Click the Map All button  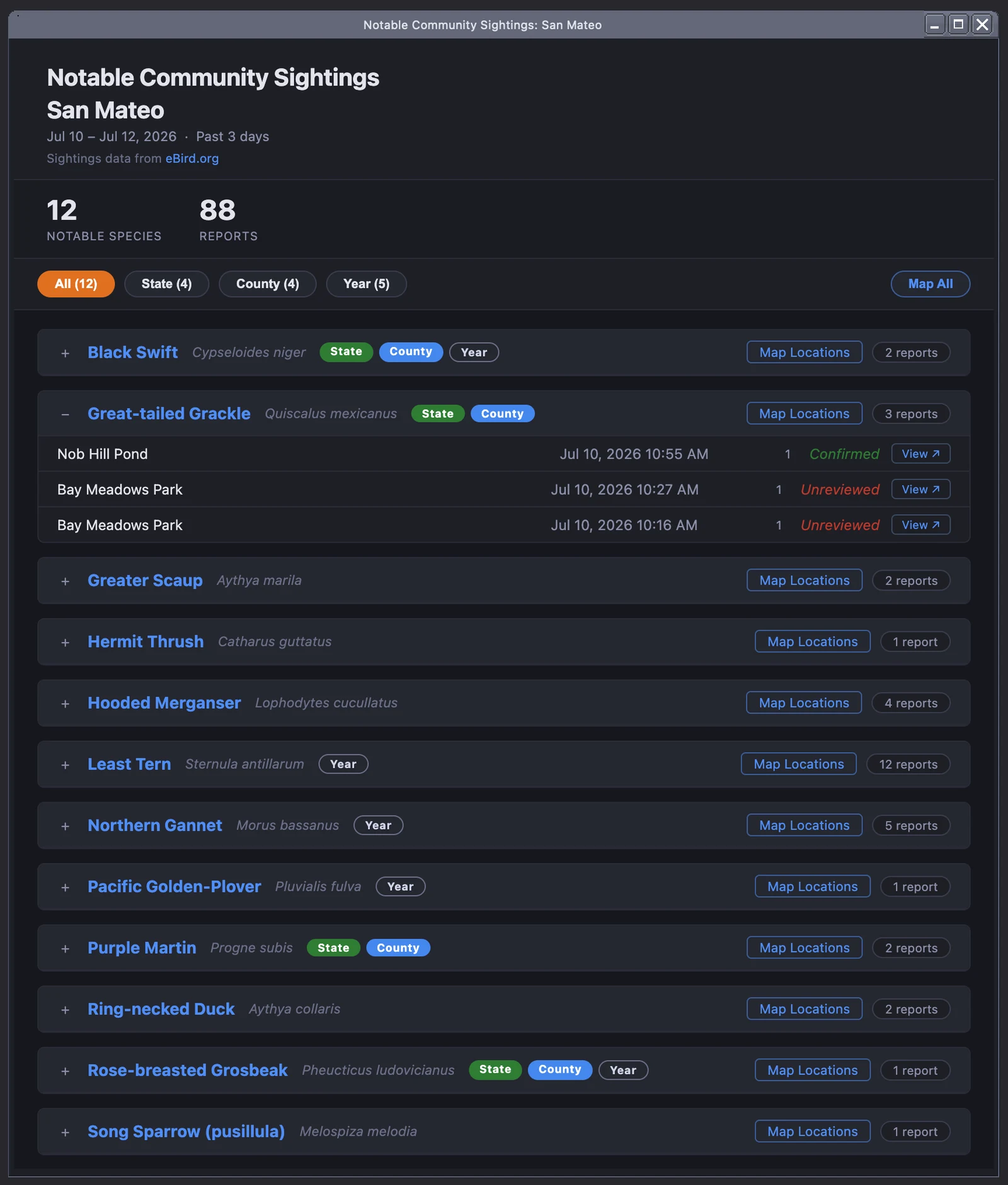tap(931, 284)
